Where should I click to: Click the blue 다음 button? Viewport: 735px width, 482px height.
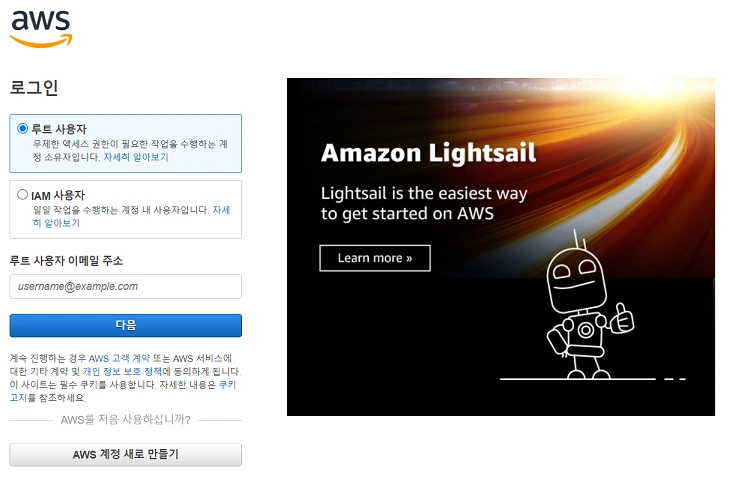tap(126, 325)
